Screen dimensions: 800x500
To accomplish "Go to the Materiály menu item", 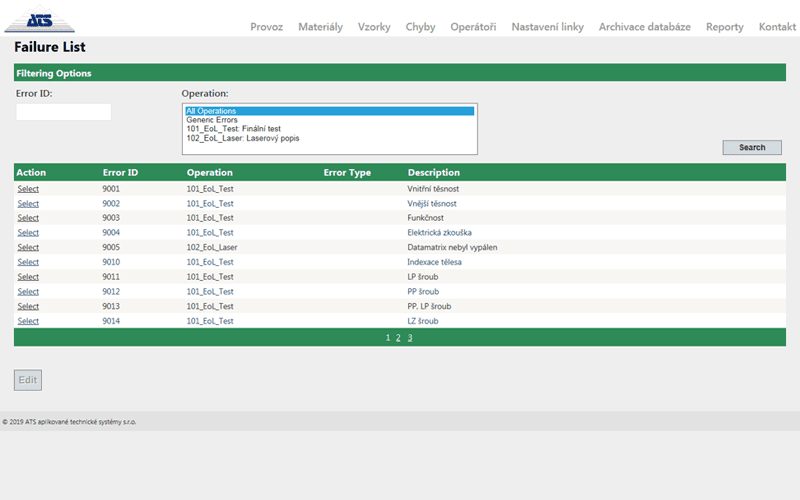I will point(320,27).
